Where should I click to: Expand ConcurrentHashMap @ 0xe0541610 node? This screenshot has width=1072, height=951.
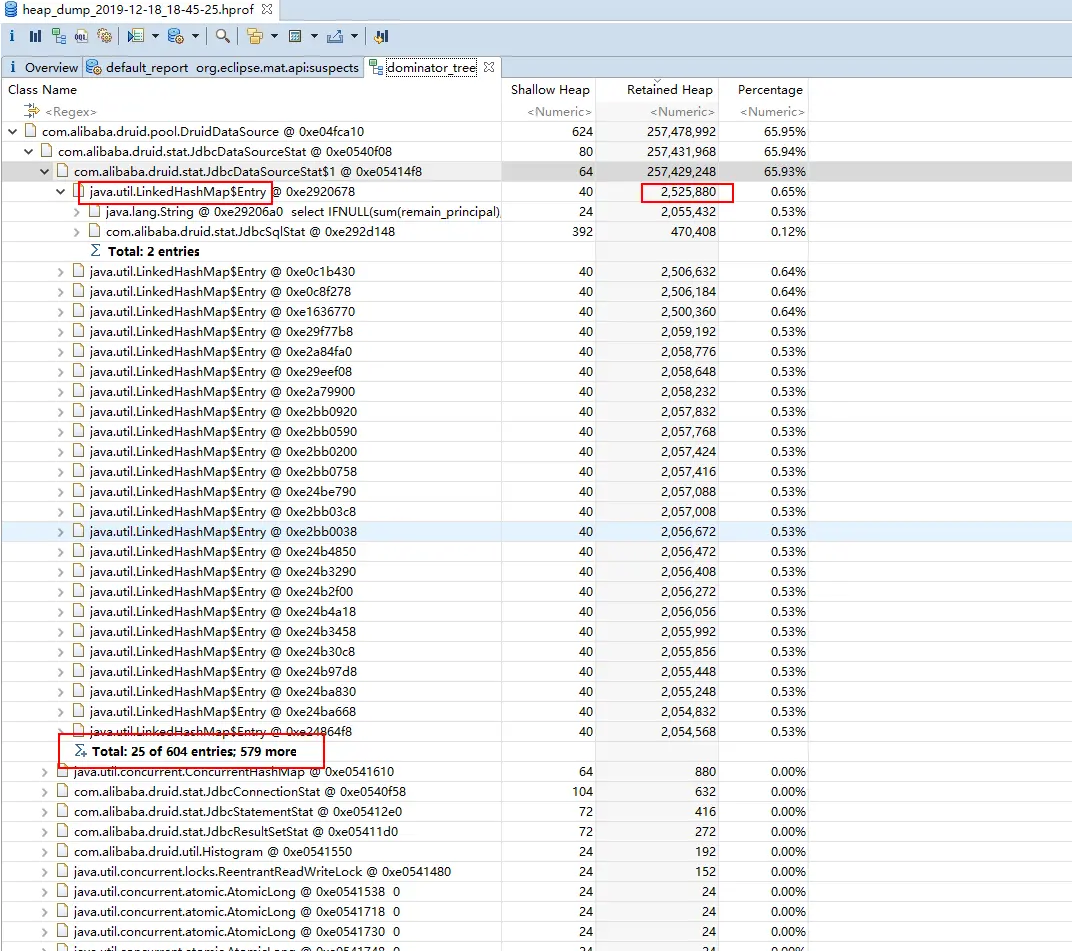[x=44, y=772]
